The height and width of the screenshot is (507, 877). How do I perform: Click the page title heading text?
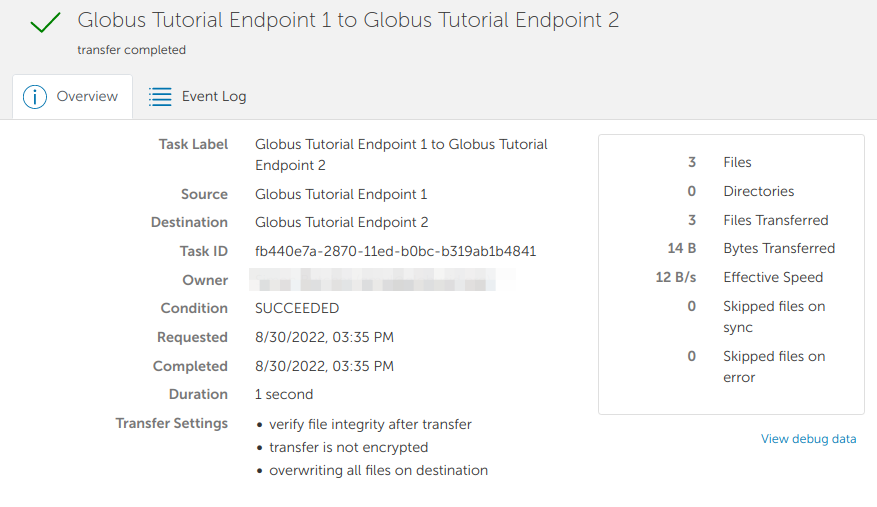click(x=348, y=20)
